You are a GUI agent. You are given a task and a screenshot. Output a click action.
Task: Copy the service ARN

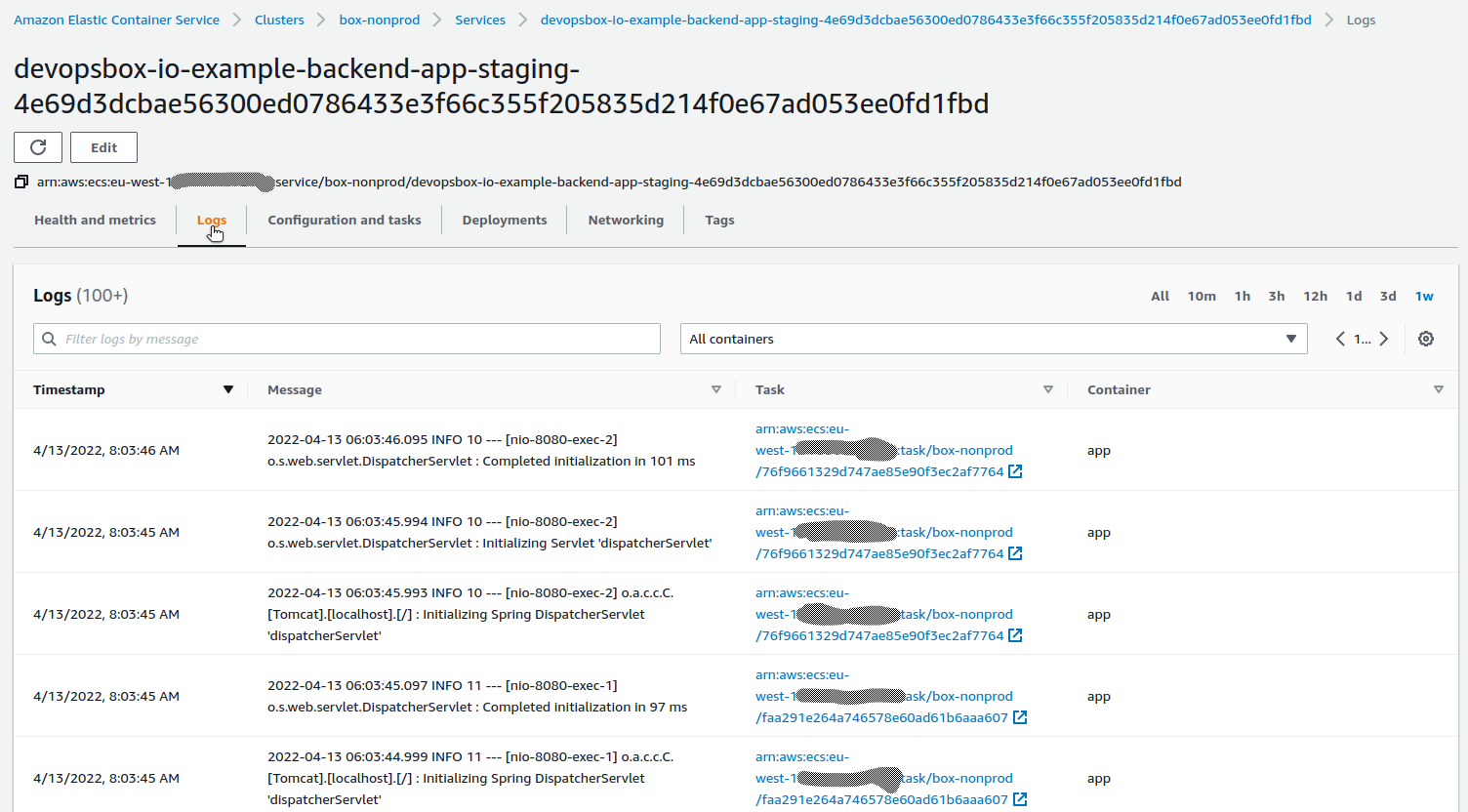click(20, 182)
